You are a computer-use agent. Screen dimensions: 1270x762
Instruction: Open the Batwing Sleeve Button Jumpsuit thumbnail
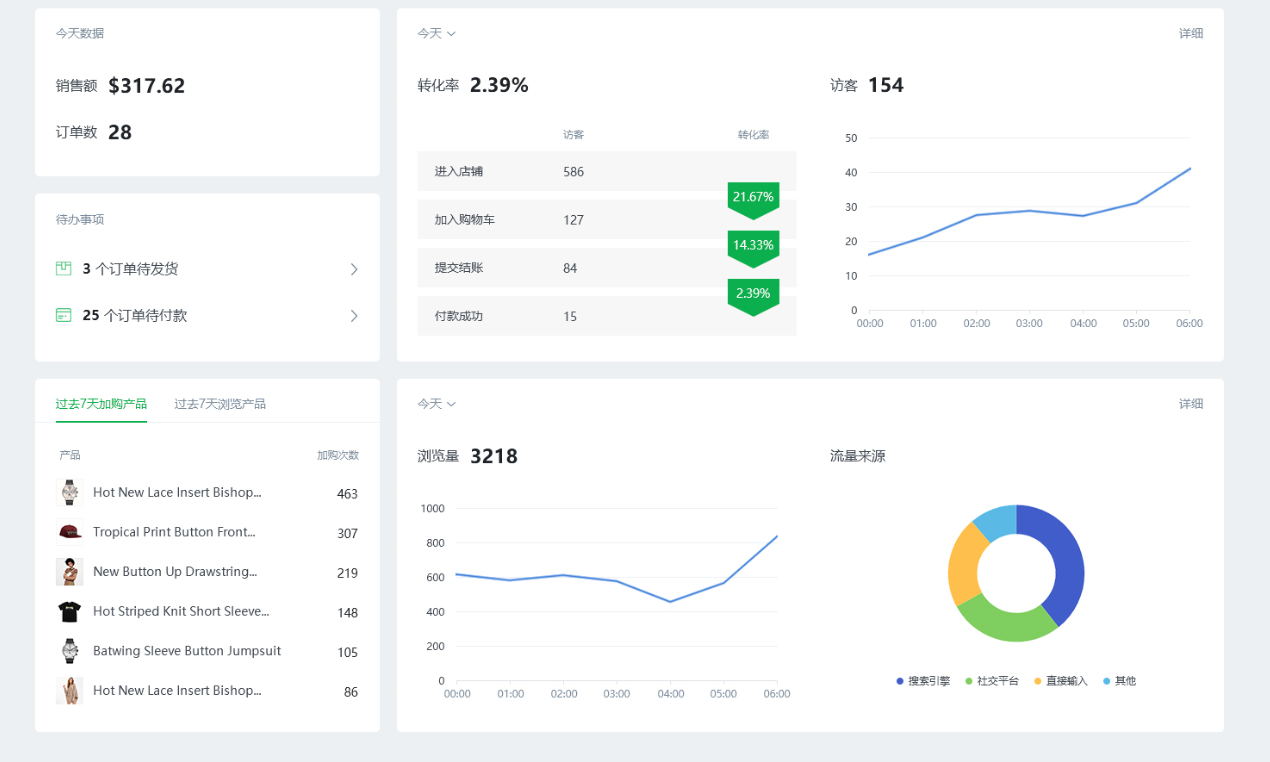[70, 651]
